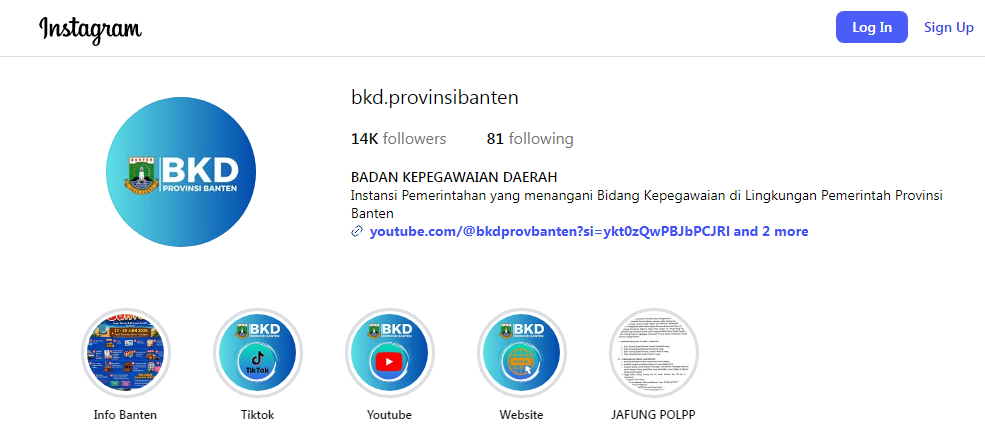985x448 pixels.
Task: Open the BKD Provinsi Banten profile picture
Action: tap(181, 172)
